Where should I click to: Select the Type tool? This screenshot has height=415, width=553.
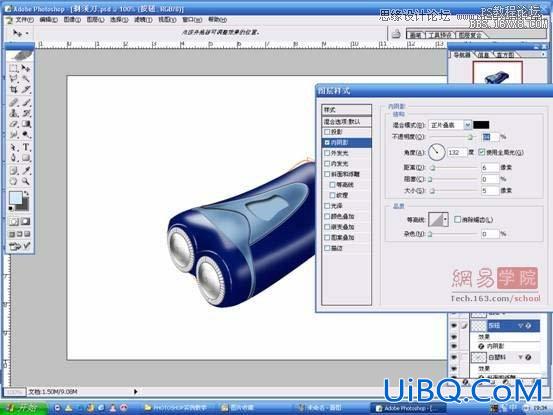pos(26,147)
